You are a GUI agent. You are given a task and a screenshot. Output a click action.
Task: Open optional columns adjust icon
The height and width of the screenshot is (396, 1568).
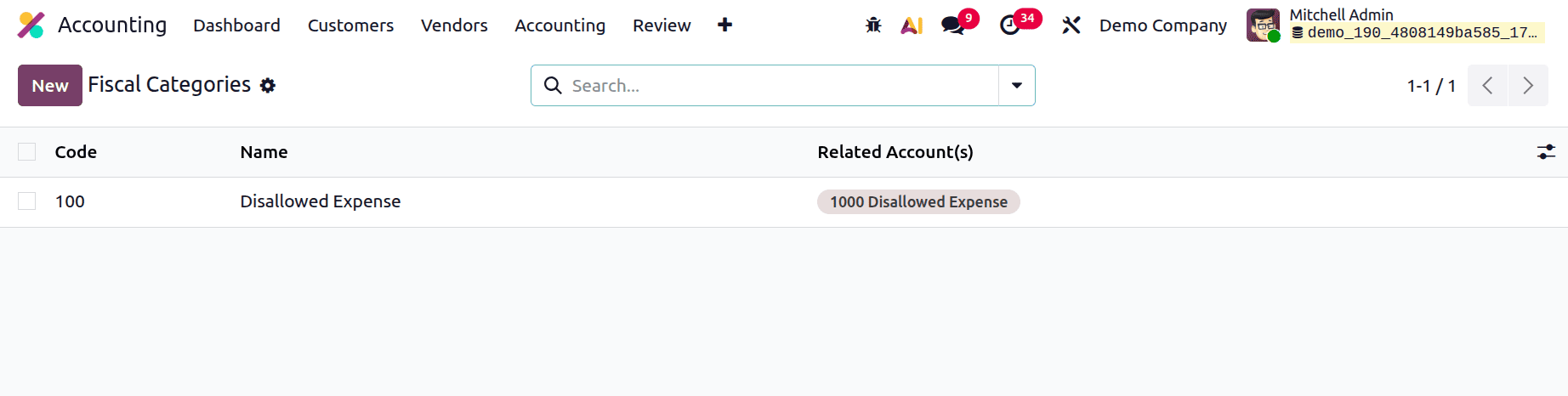pos(1546,152)
